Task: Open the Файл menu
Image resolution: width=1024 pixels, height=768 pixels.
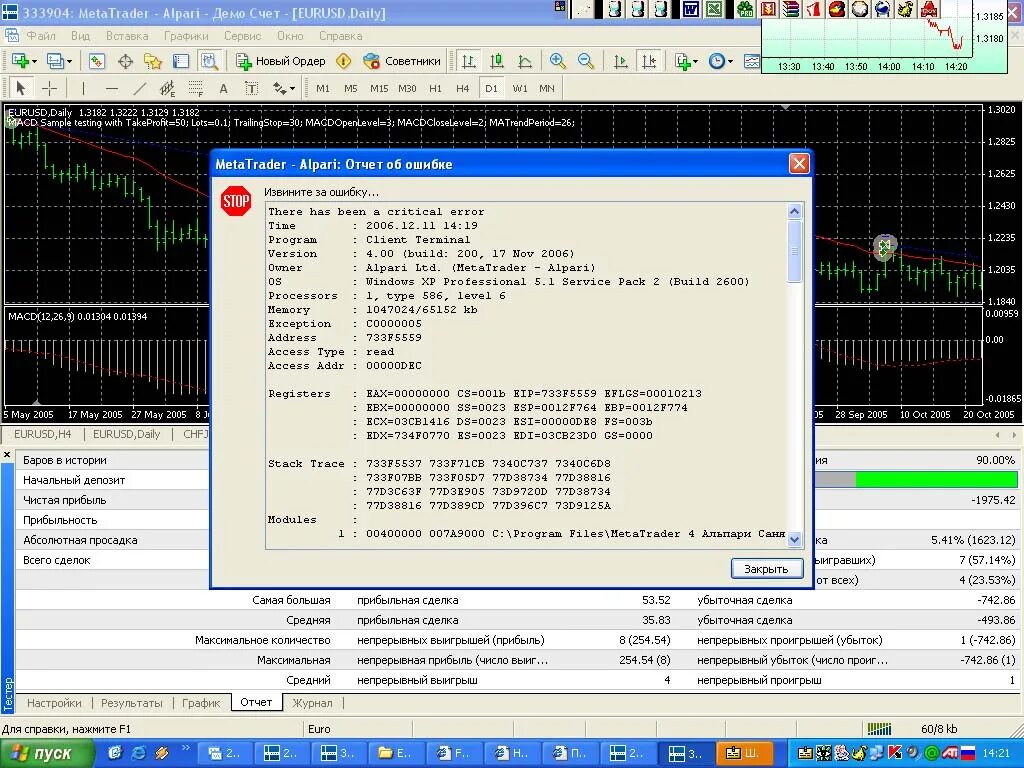Action: pyautogui.click(x=40, y=36)
